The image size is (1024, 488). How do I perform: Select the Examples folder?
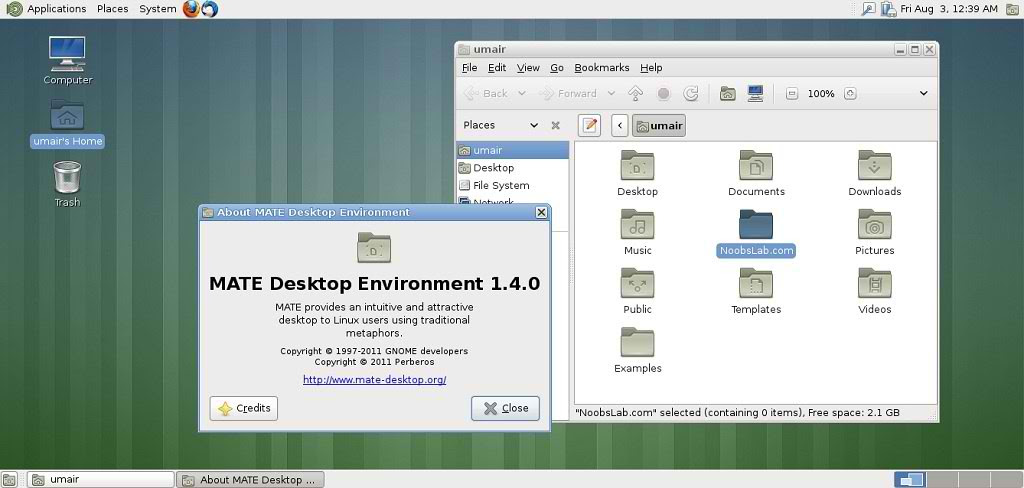click(x=637, y=350)
